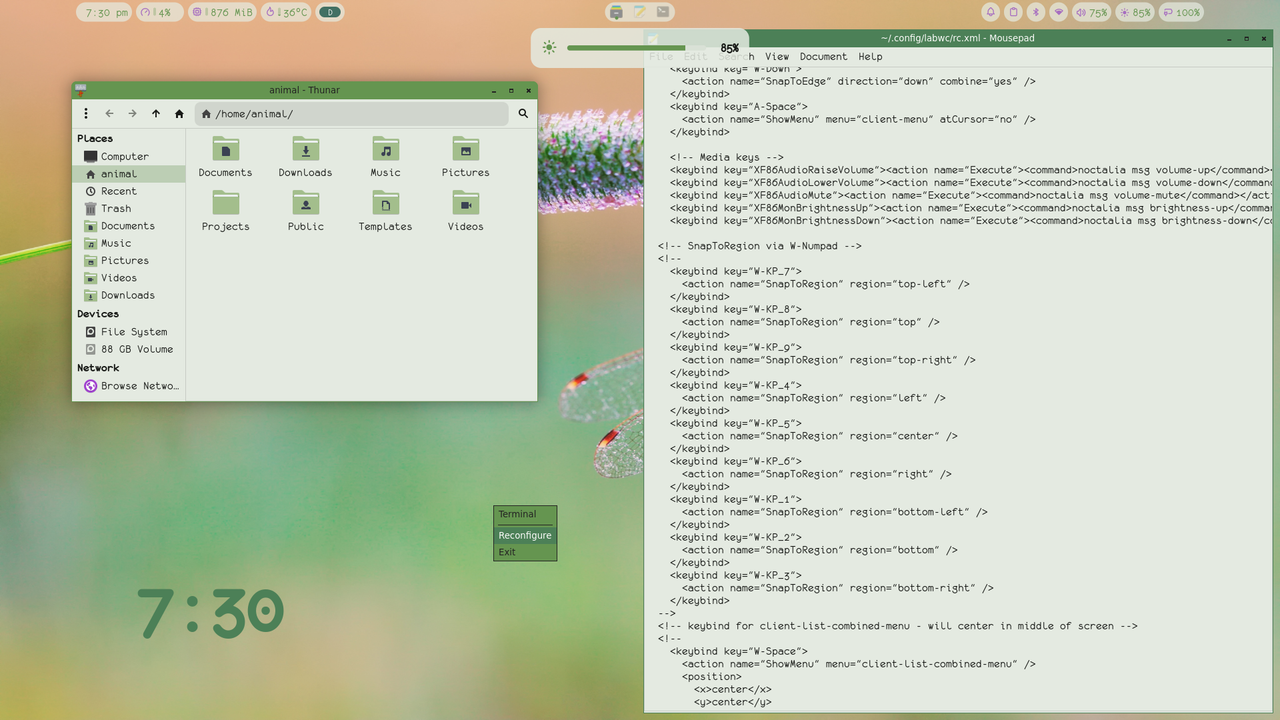Viewport: 1280px width, 720px height.
Task: Click the file manager icon in top bar
Action: coord(616,12)
